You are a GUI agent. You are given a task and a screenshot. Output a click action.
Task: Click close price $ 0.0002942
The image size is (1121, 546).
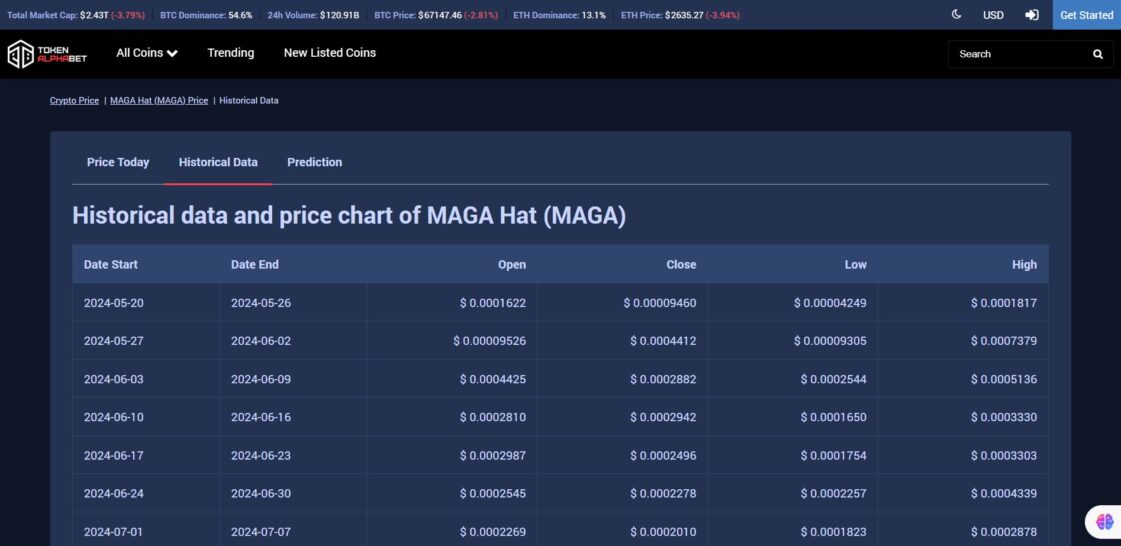tap(663, 417)
